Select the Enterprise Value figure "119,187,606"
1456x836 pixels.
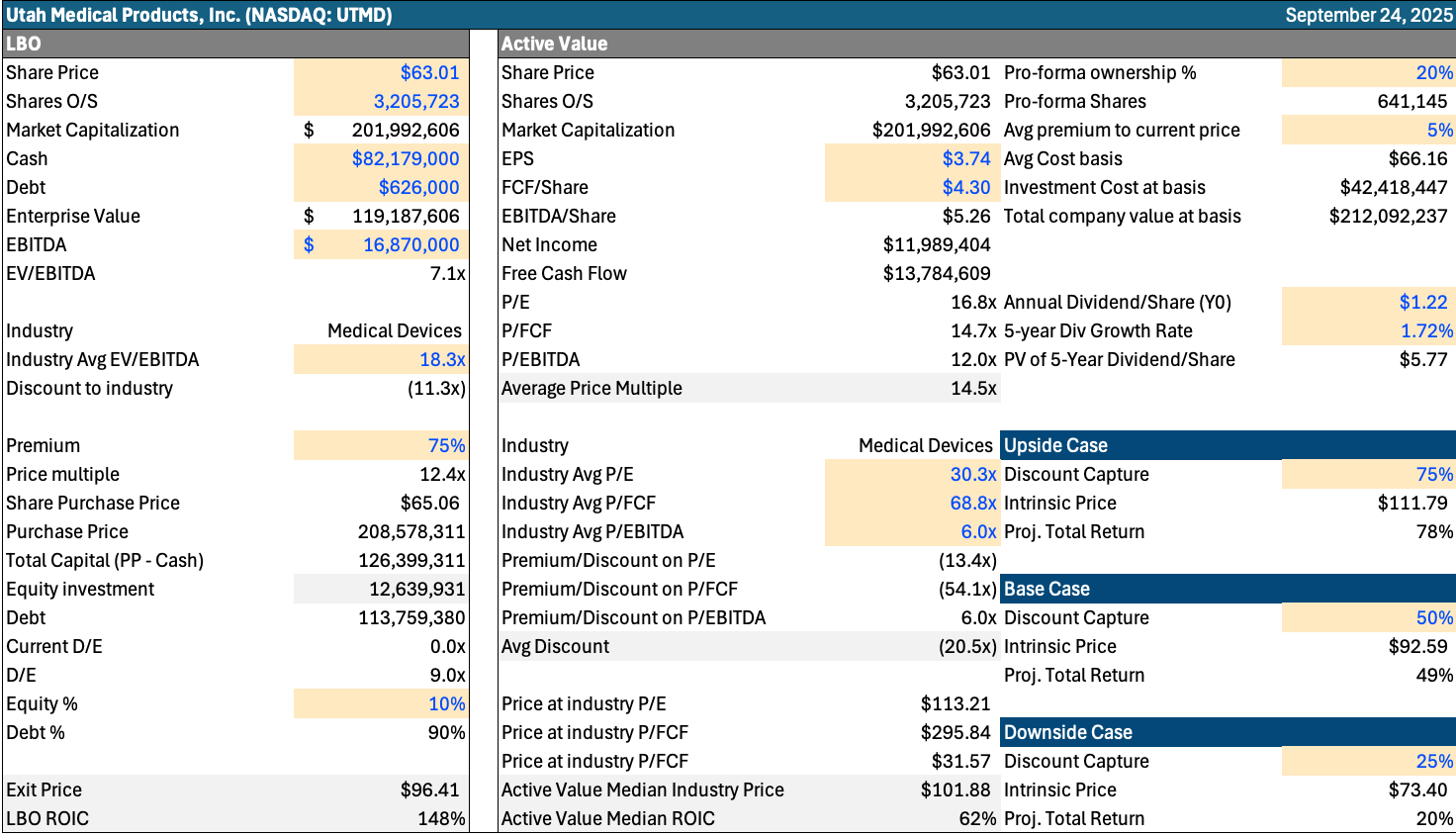coord(406,216)
